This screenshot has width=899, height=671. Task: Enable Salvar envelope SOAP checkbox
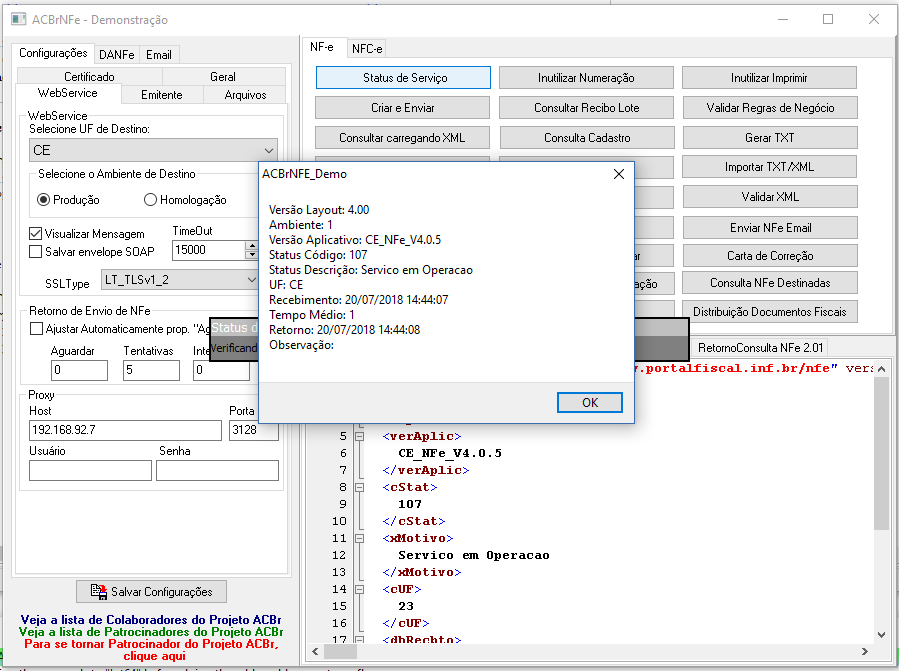pos(36,252)
